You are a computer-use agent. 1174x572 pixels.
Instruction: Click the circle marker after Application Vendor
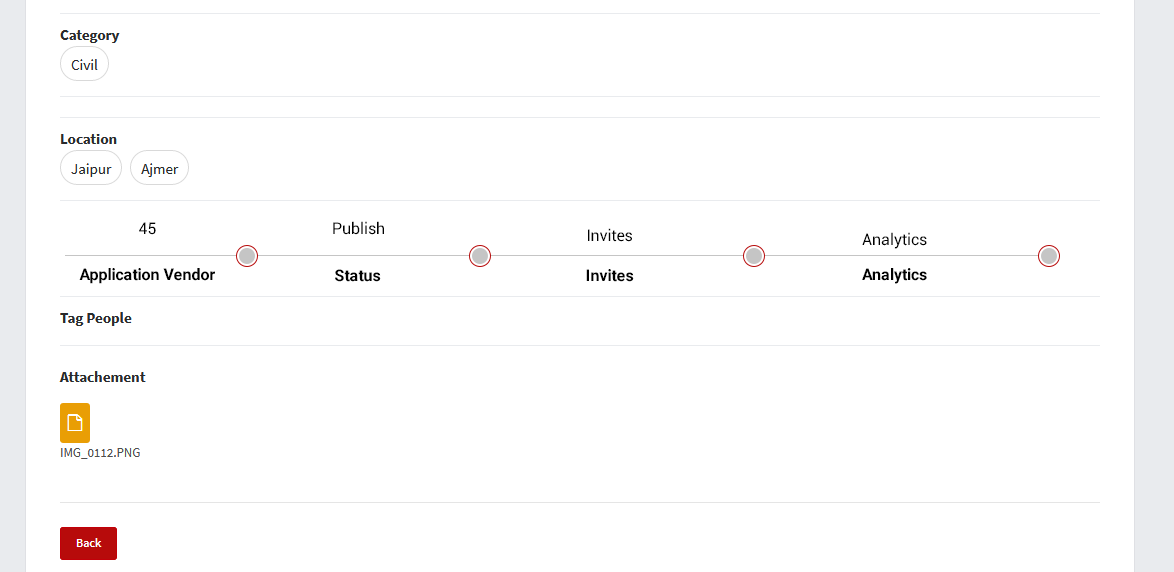[247, 256]
